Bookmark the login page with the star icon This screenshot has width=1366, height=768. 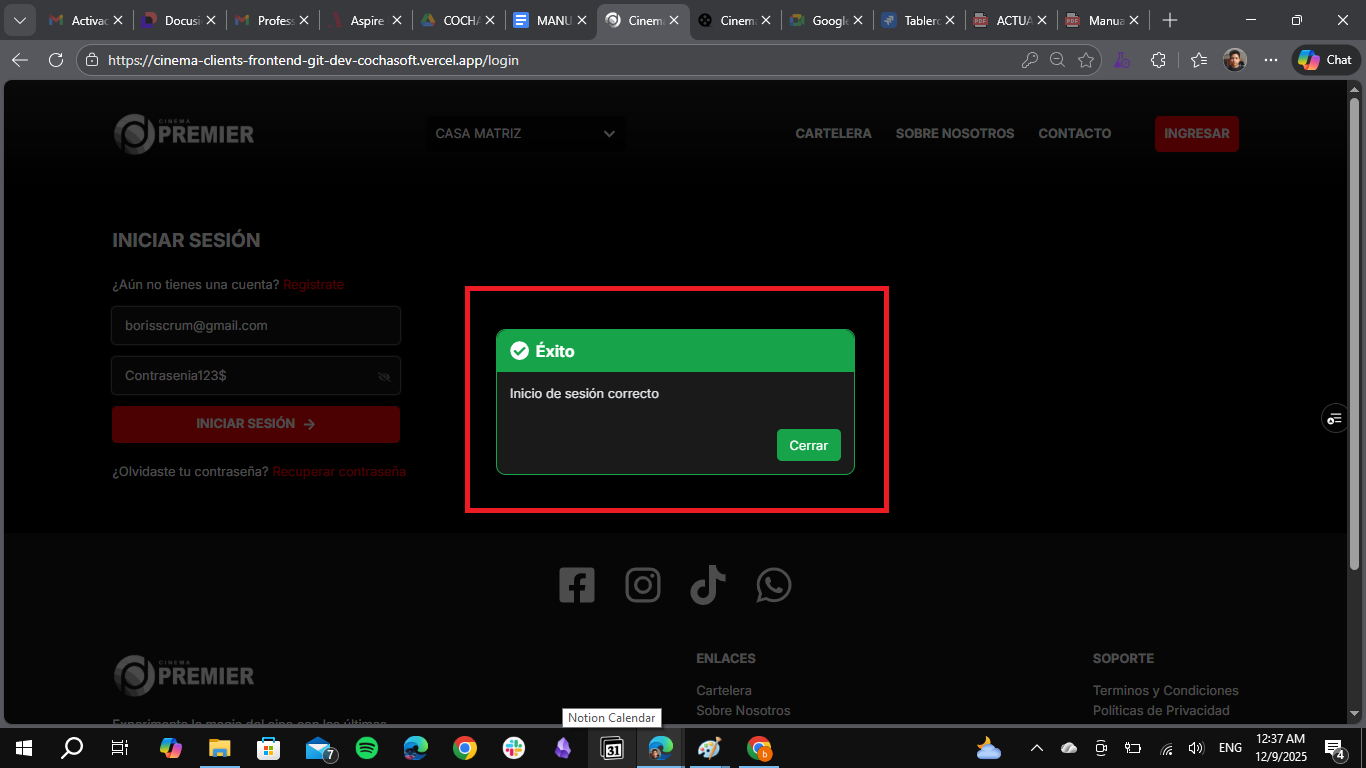point(1087,60)
